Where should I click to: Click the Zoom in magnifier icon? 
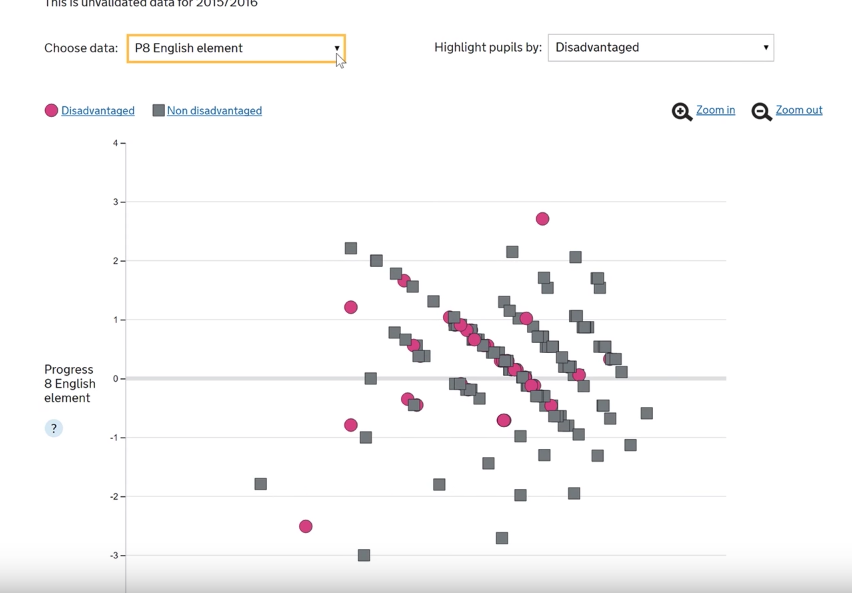coord(682,112)
